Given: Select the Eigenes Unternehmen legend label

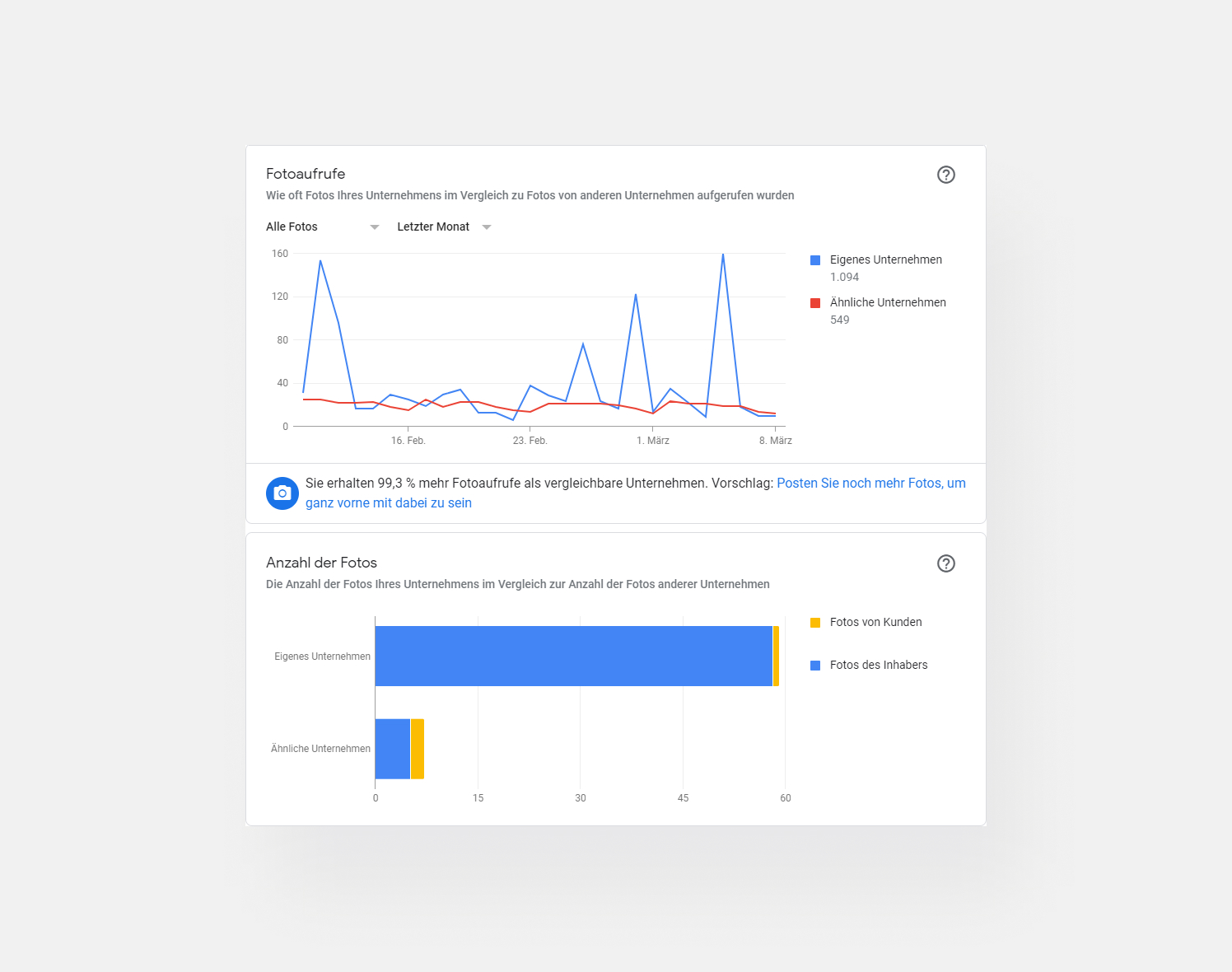Looking at the screenshot, I should (x=885, y=259).
